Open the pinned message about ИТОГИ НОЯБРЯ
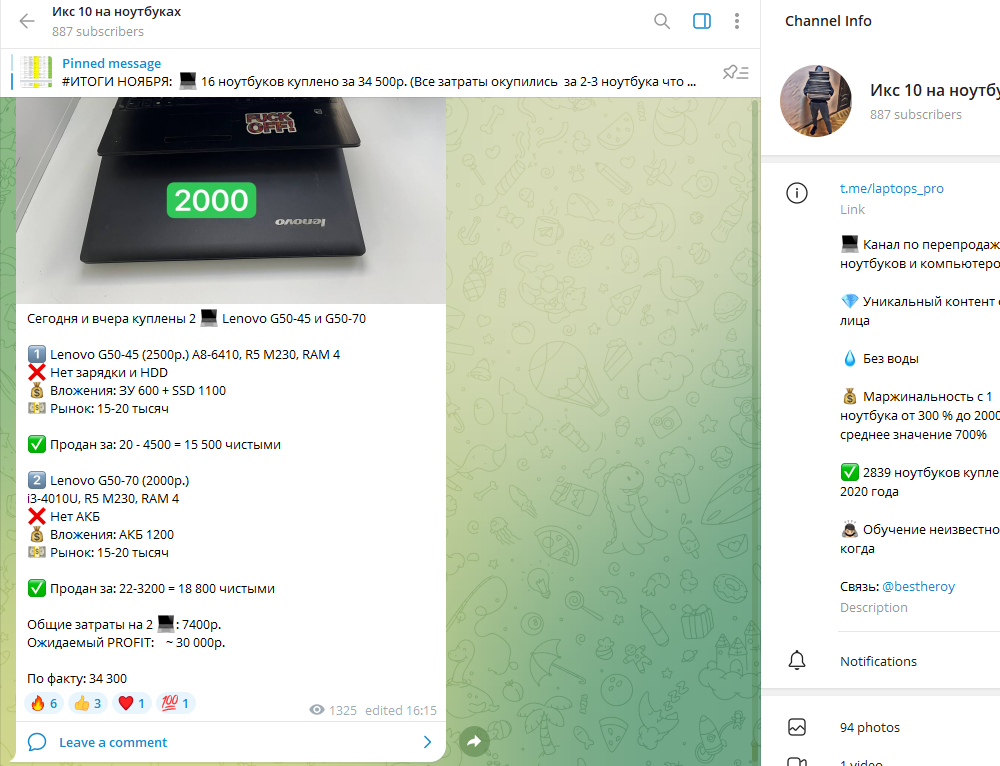Image resolution: width=1000 pixels, height=766 pixels. point(379,73)
